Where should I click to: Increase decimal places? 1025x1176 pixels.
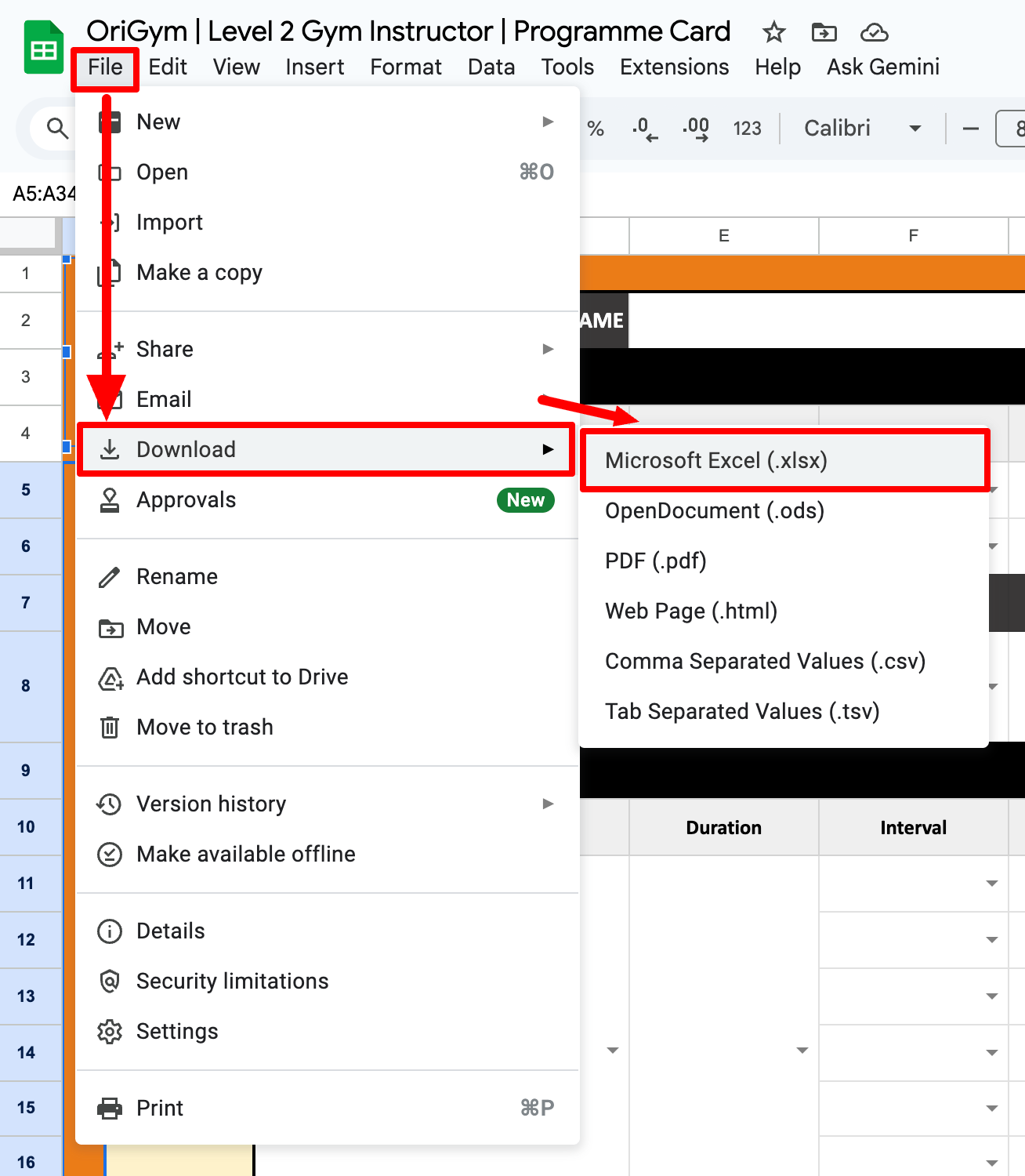696,129
